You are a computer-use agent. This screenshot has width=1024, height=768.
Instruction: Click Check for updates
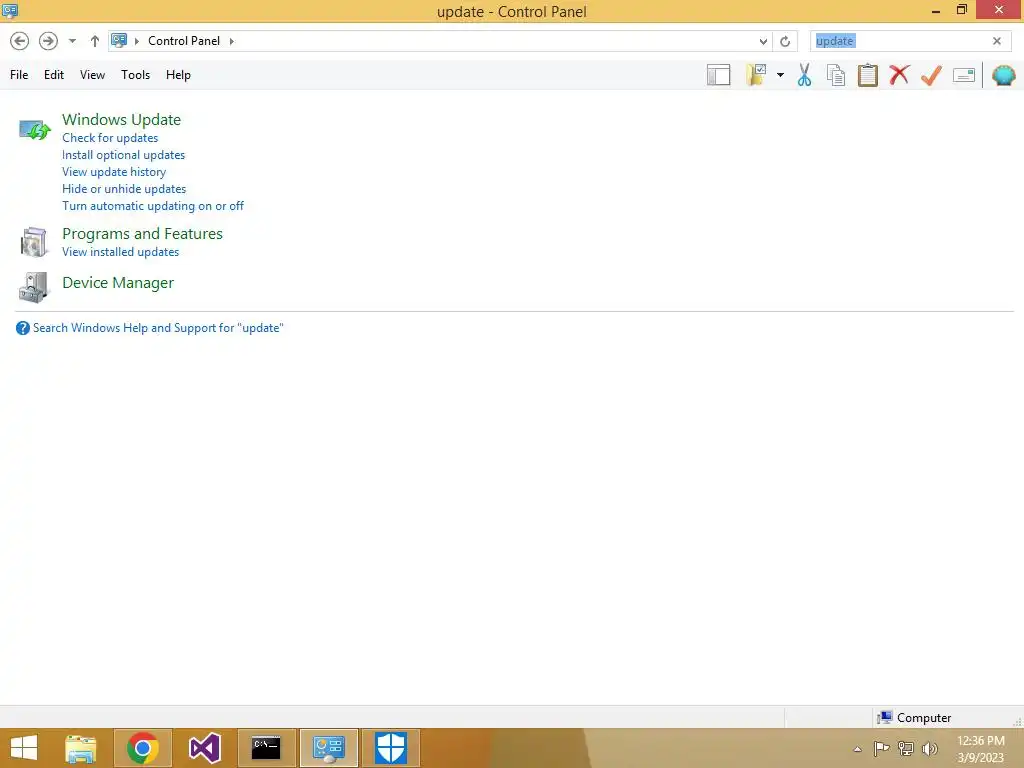110,138
